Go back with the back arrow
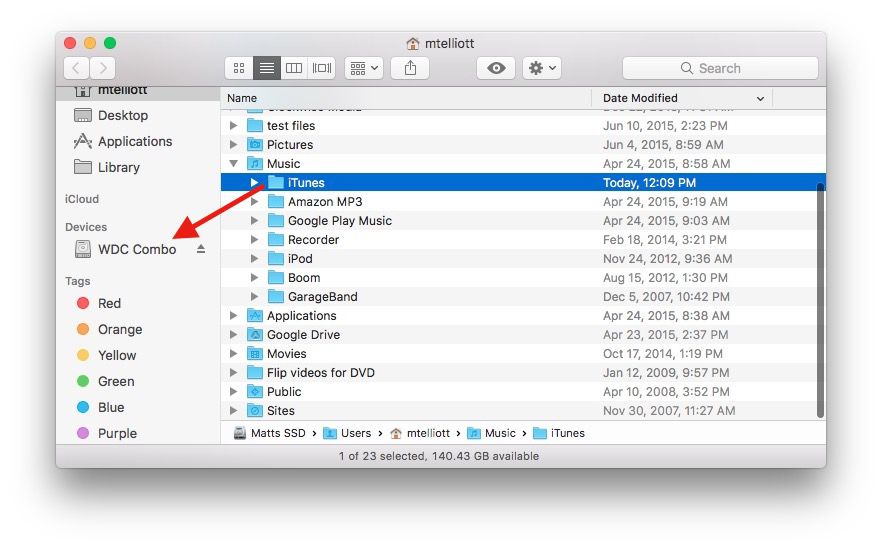882x548 pixels. 76,68
